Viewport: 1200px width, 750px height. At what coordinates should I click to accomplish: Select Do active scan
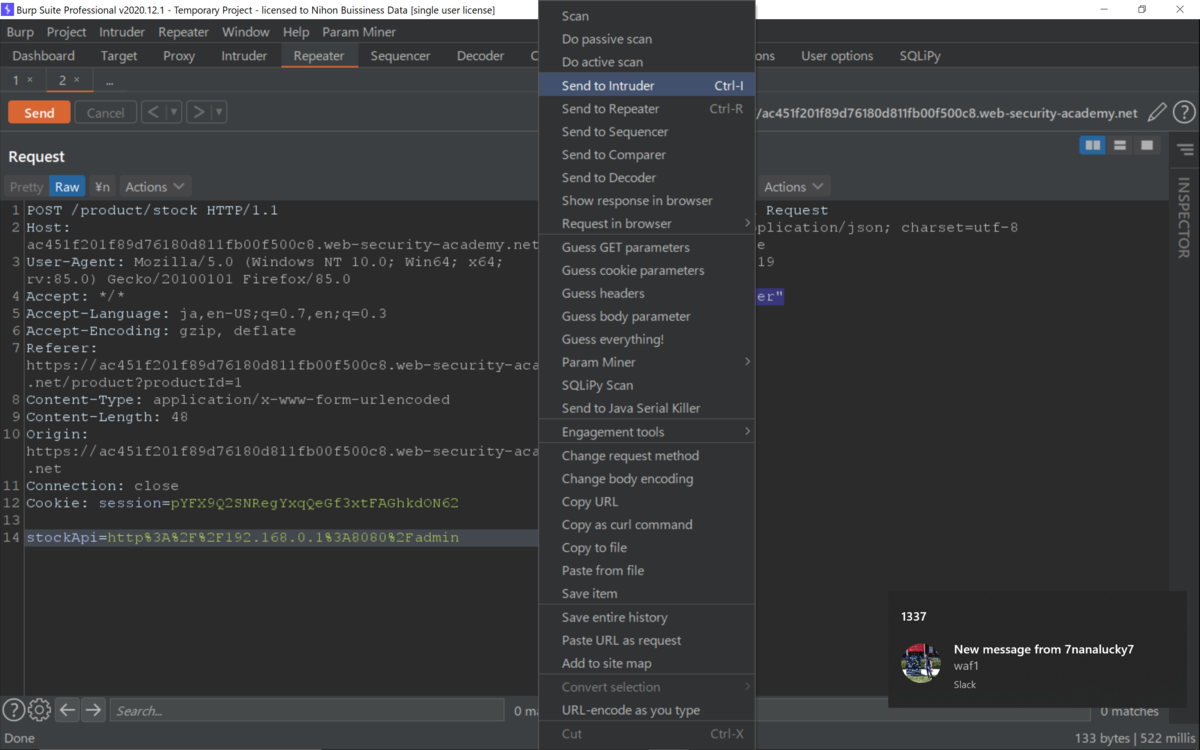click(x=646, y=62)
